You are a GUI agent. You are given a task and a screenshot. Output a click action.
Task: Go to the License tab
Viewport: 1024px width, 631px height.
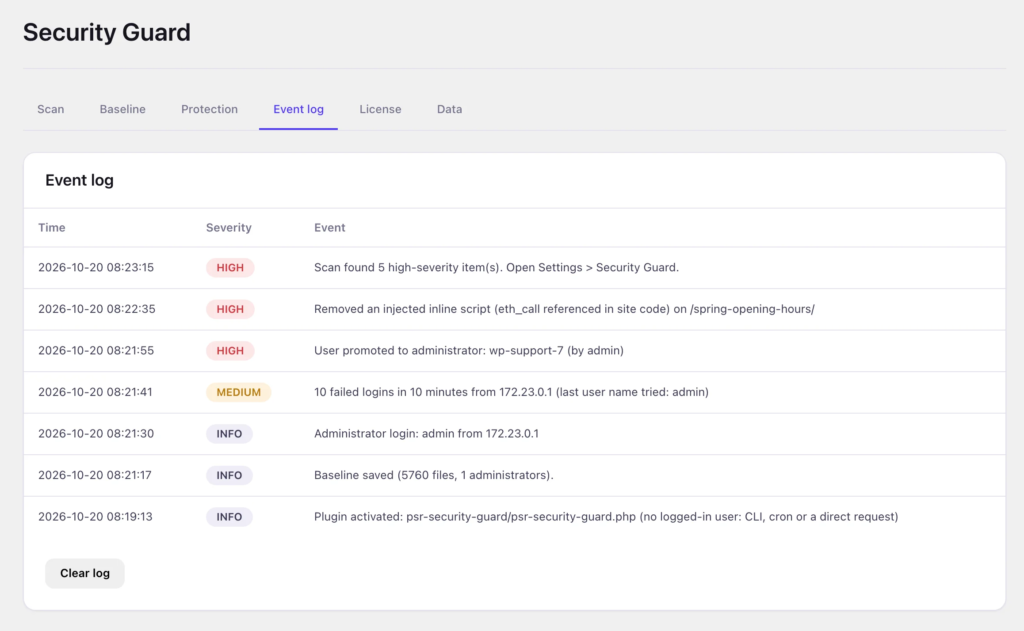point(380,109)
